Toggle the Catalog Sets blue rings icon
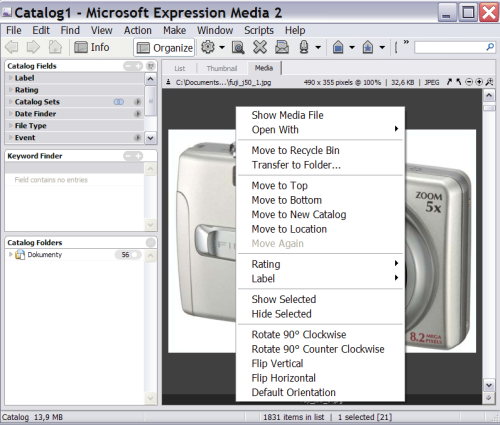Viewport: 500px width, 425px height. pos(119,102)
